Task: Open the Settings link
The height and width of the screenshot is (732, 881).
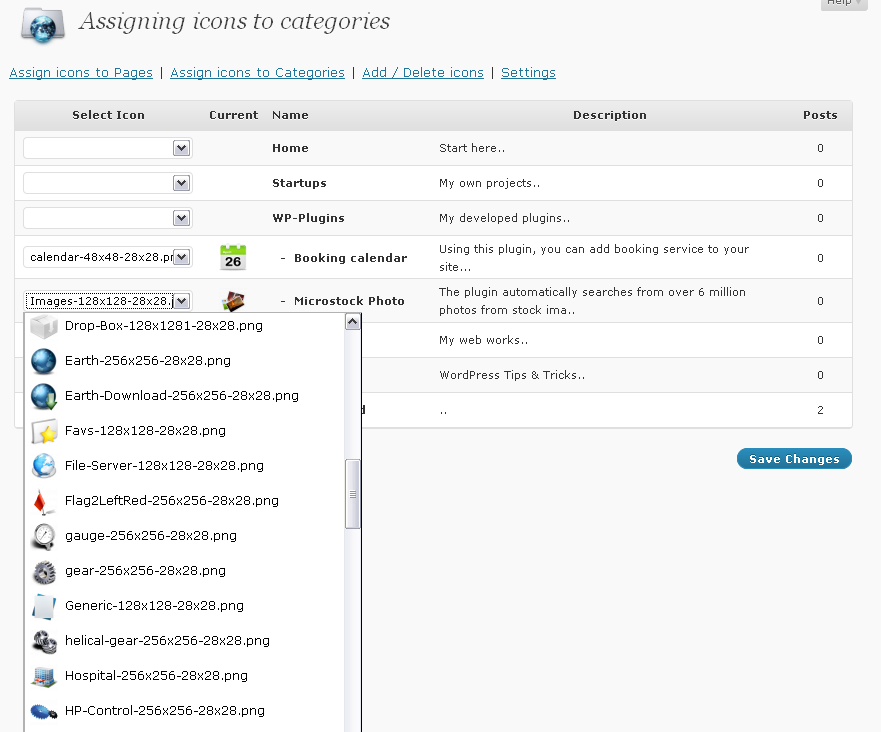Action: [x=528, y=73]
